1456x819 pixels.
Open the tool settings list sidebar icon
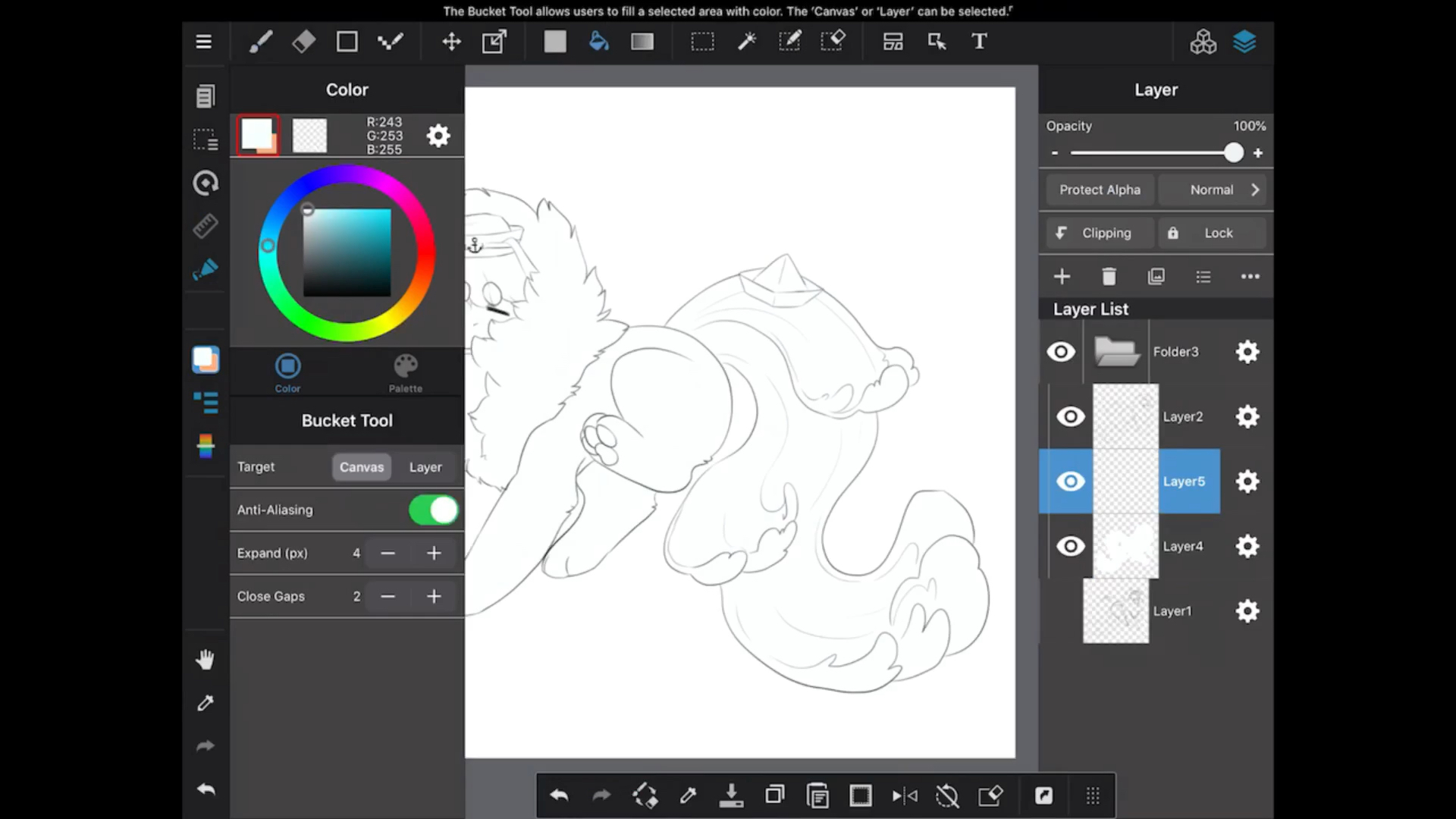[206, 403]
